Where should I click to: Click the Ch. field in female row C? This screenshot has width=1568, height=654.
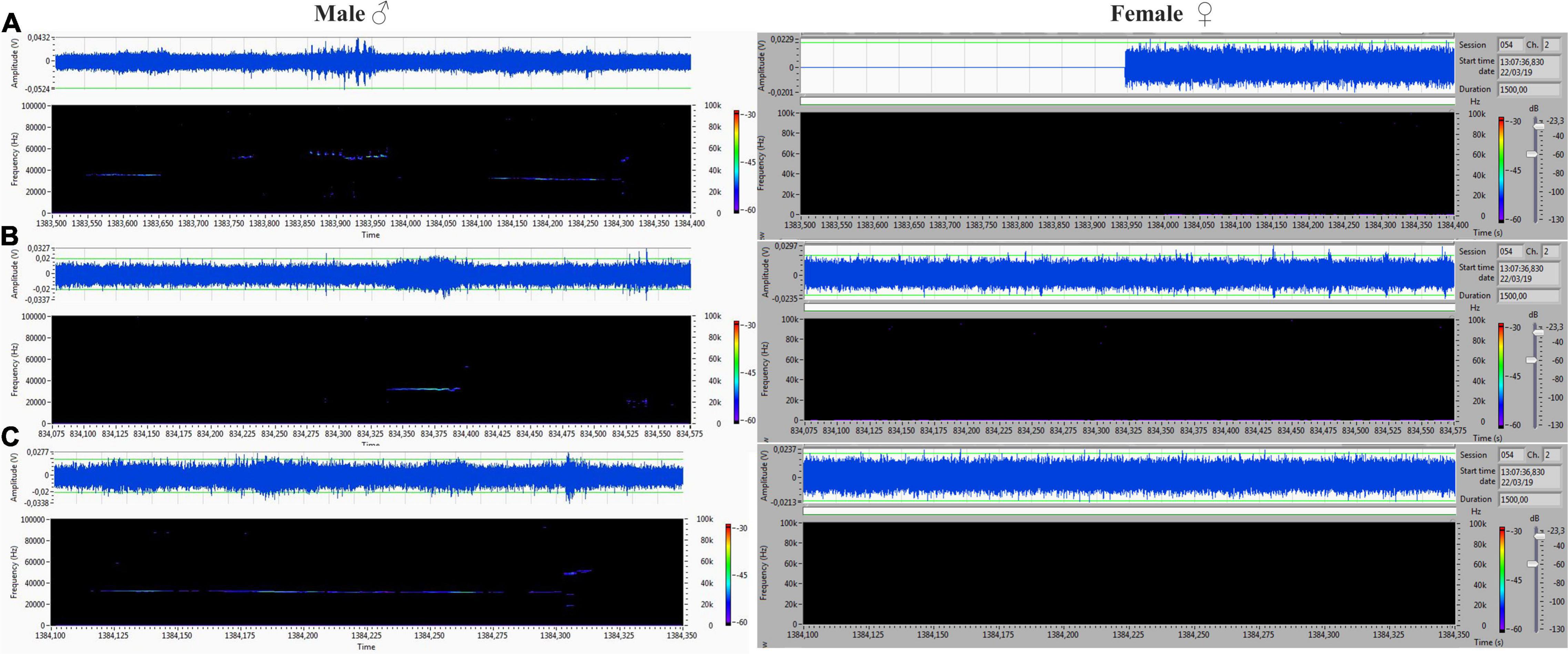(x=1551, y=455)
